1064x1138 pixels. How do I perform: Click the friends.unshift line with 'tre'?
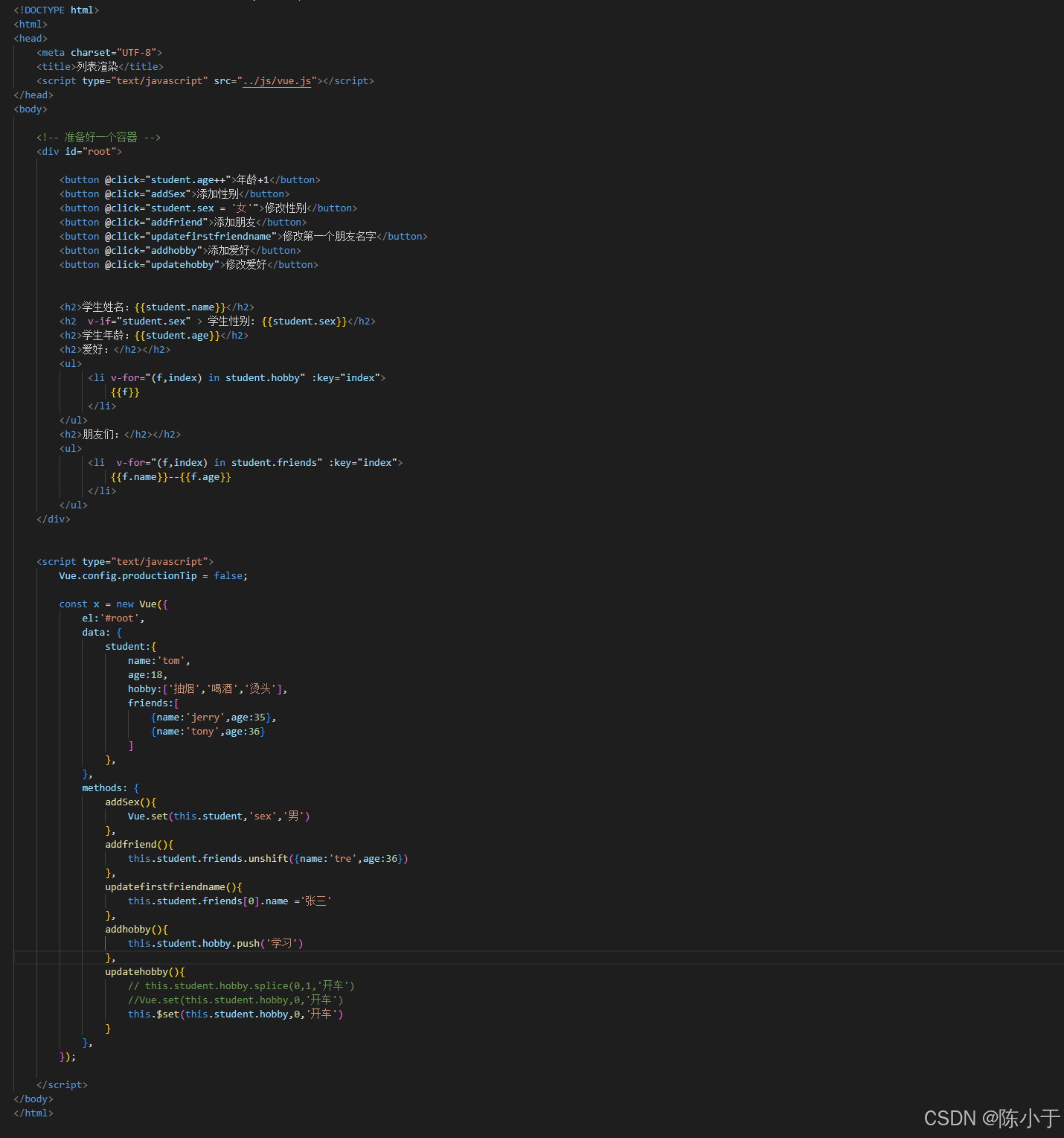point(268,858)
